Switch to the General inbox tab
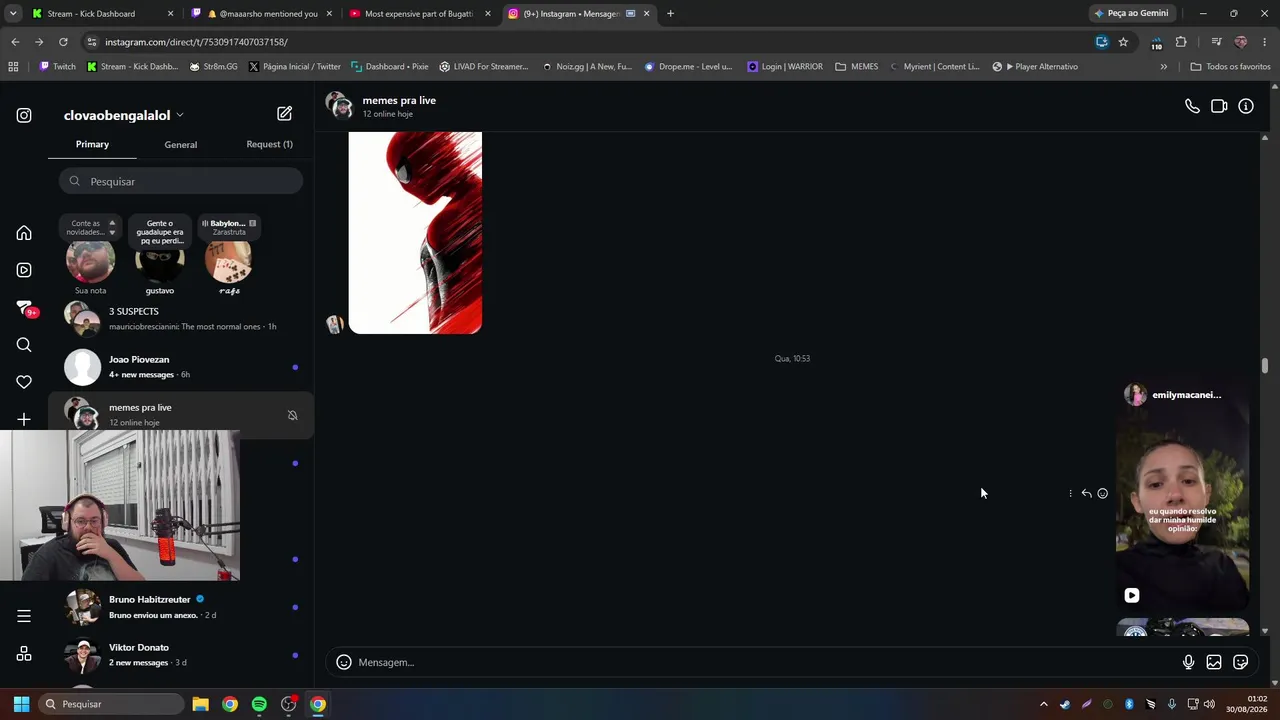The image size is (1280, 720). point(181,144)
